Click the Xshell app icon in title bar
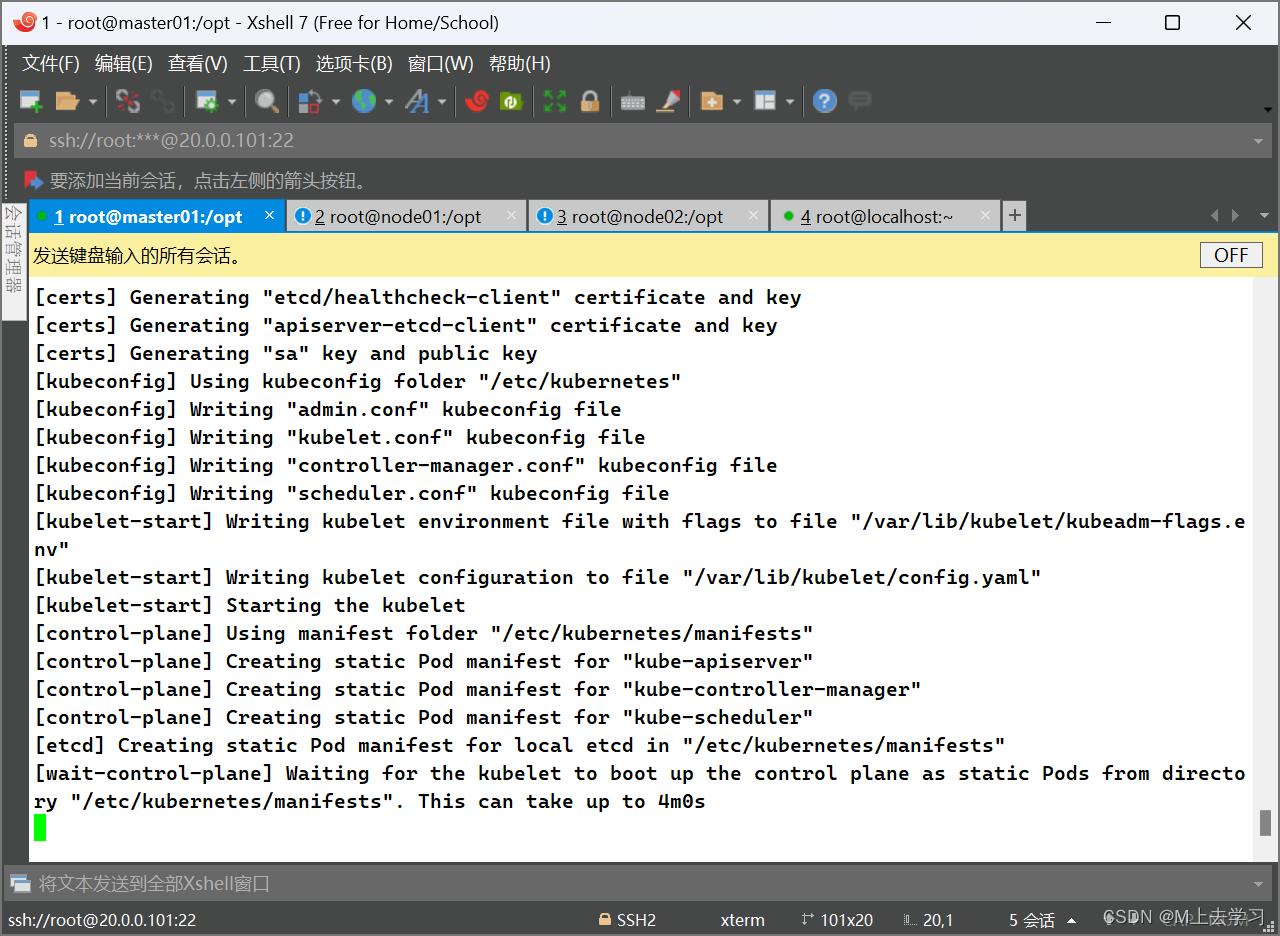Image resolution: width=1280 pixels, height=936 pixels. pos(25,22)
